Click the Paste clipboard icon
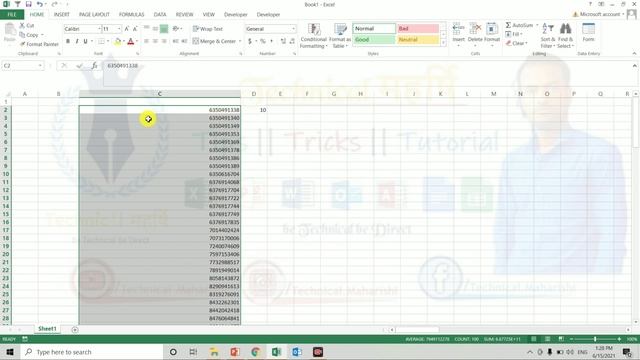640x360 pixels. (x=10, y=30)
